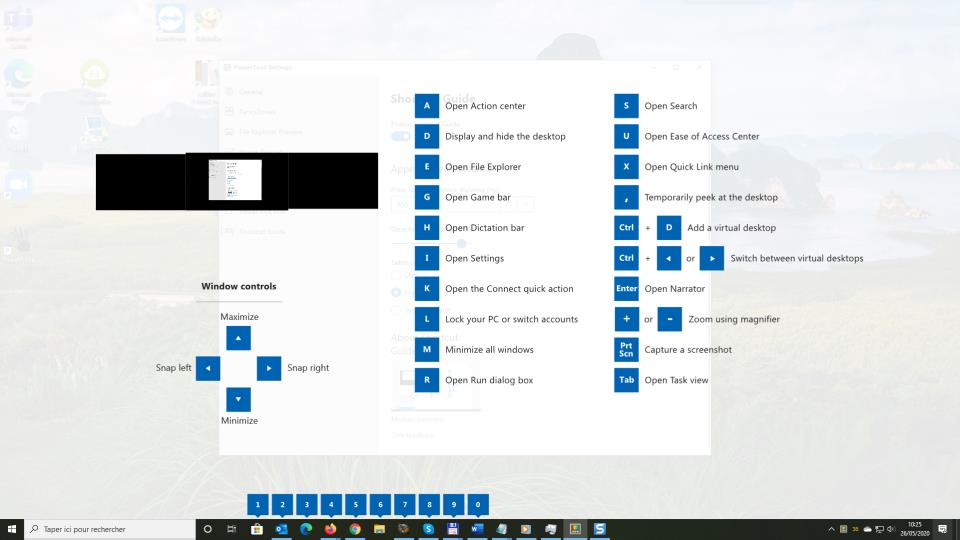Screen dimensions: 960x540
Task: Switch to Word in the taskbar
Action: click(x=477, y=529)
